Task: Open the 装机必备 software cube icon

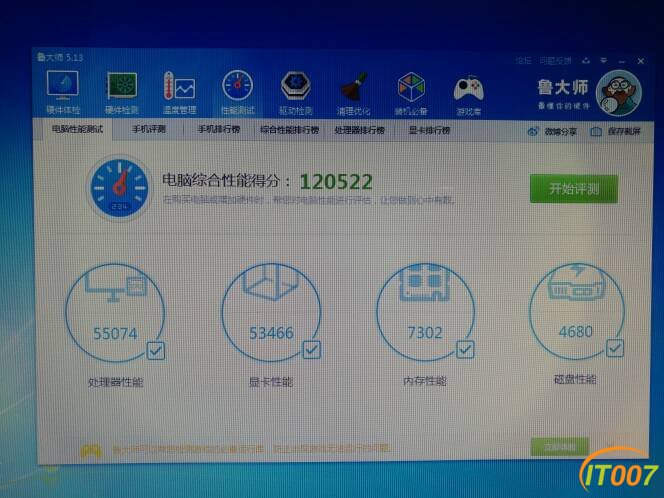Action: (411, 87)
